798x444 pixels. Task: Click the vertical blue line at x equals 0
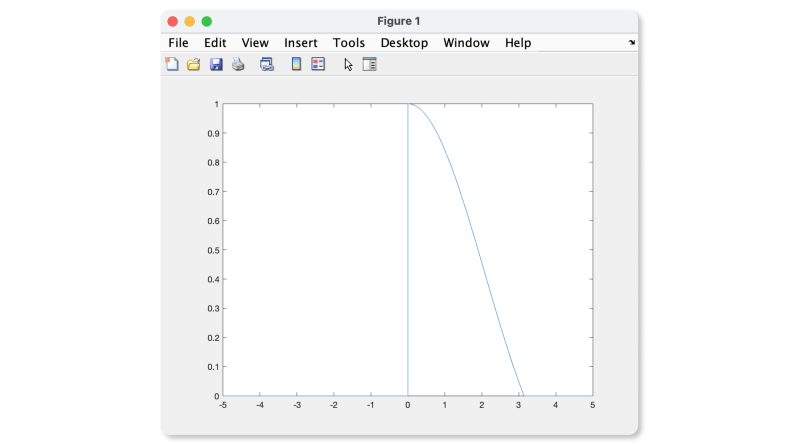(408, 249)
